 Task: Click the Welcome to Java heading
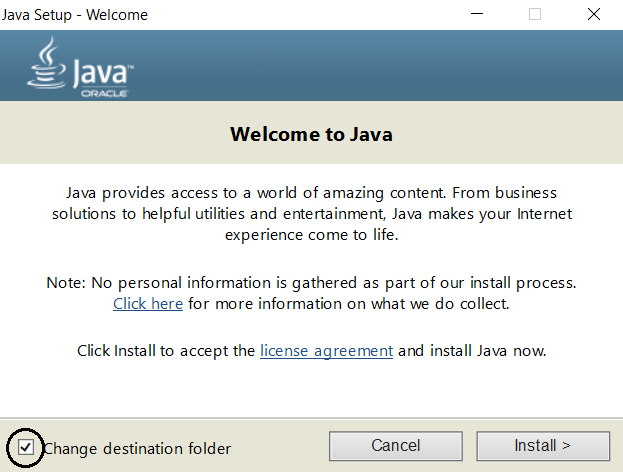coord(311,134)
